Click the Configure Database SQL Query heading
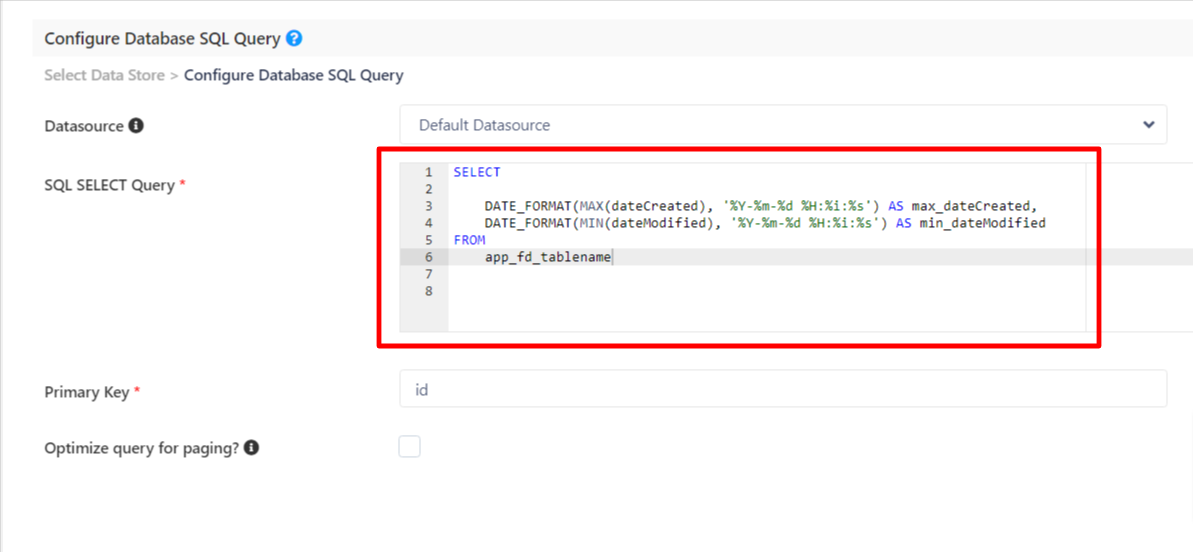 (x=162, y=38)
